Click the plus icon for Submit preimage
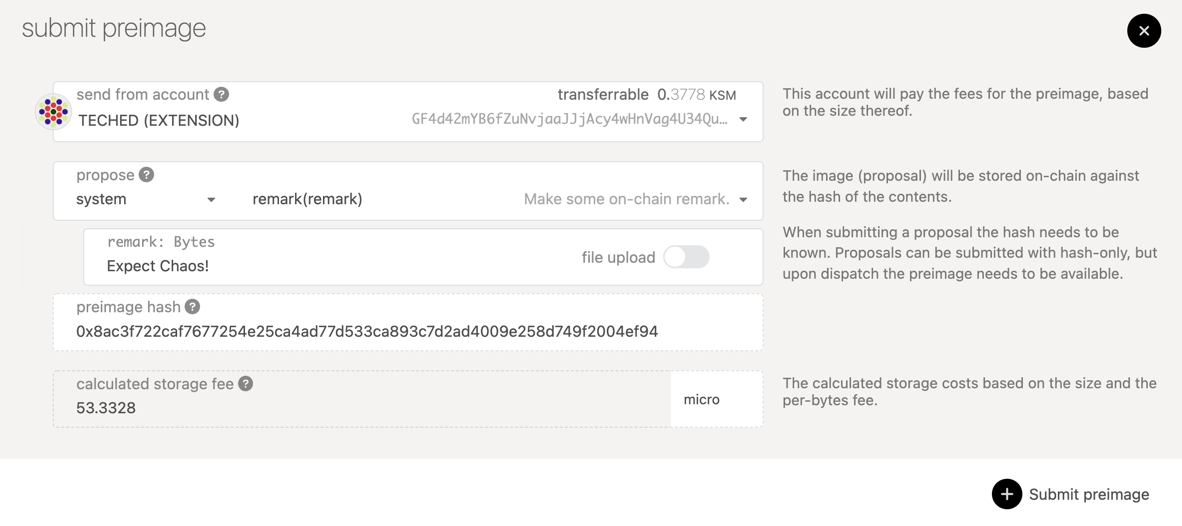Screen dimensions: 1182x526 pyautogui.click(x=1006, y=494)
